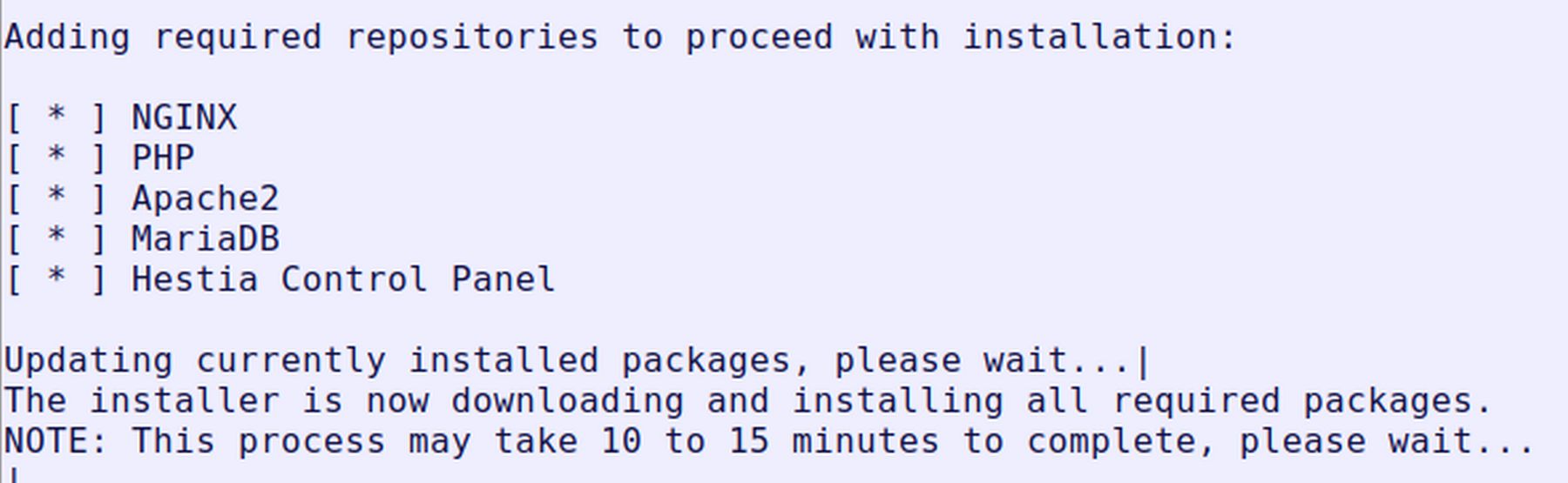This screenshot has height=483, width=1568.
Task: Click the word 'Updating' in the terminal output
Action: (x=89, y=361)
